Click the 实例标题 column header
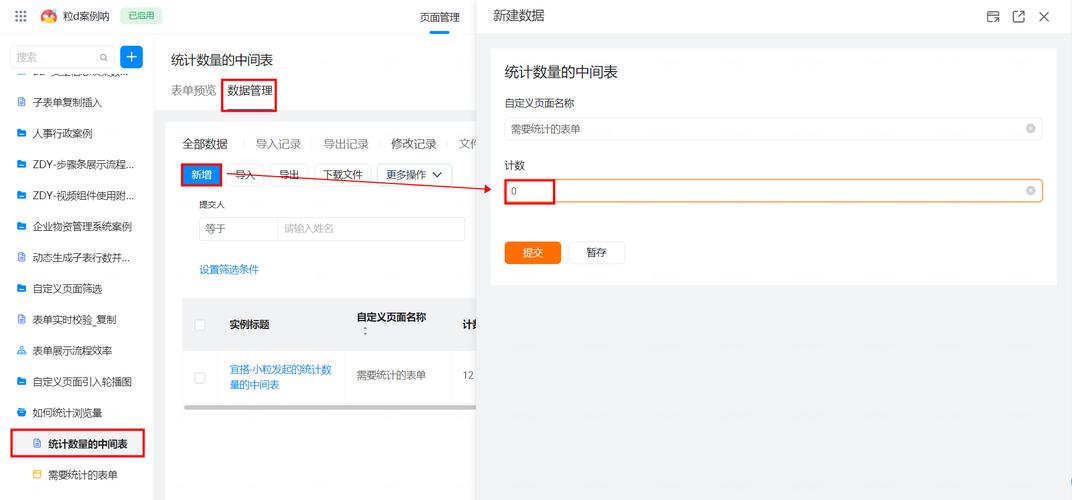1072x500 pixels. point(249,325)
